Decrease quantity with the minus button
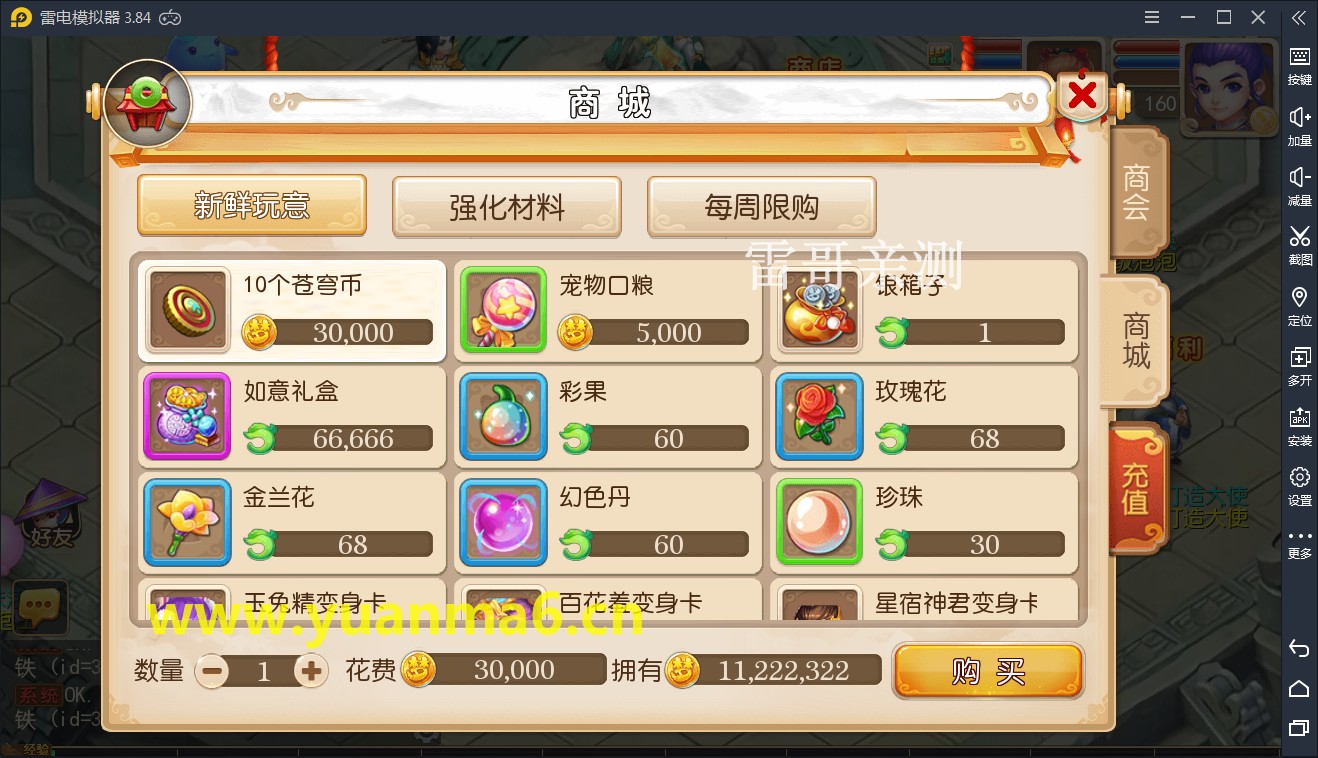This screenshot has height=758, width=1318. click(x=213, y=670)
